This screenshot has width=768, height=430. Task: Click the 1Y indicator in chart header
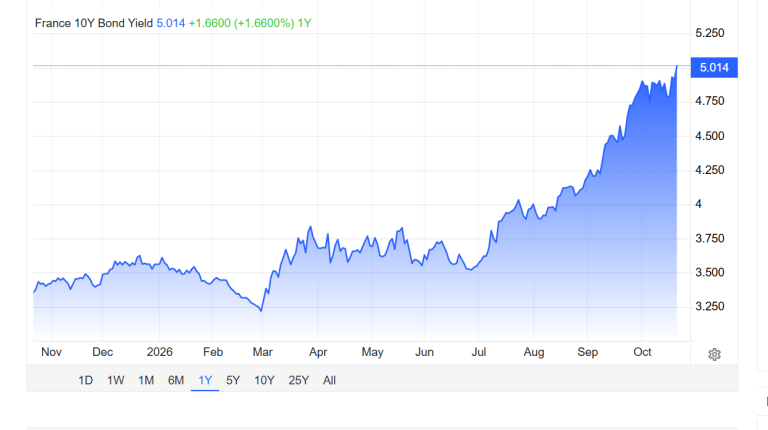[304, 23]
